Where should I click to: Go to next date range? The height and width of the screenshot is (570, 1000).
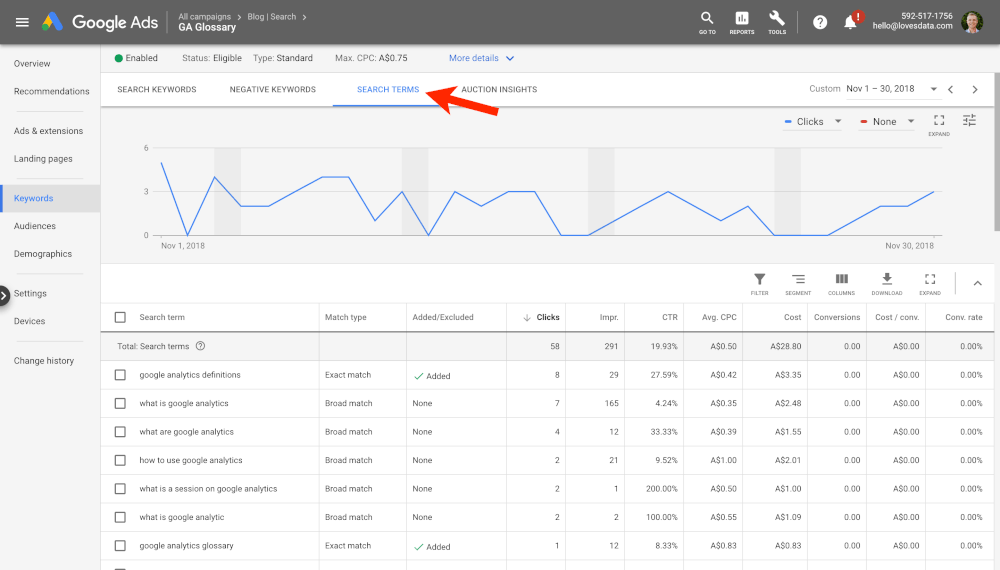click(x=974, y=89)
